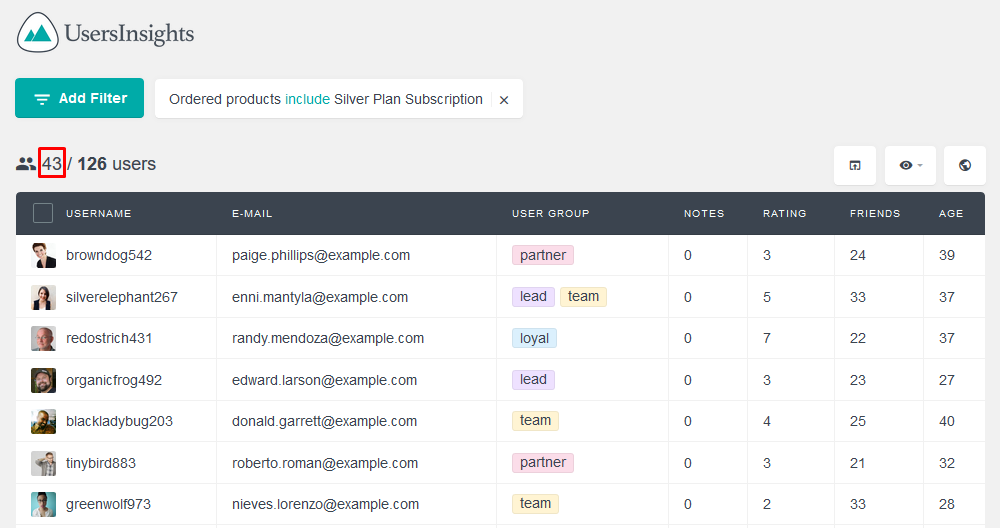The image size is (1000, 528).
Task: Open the tinybird883 user profile
Action: point(101,463)
